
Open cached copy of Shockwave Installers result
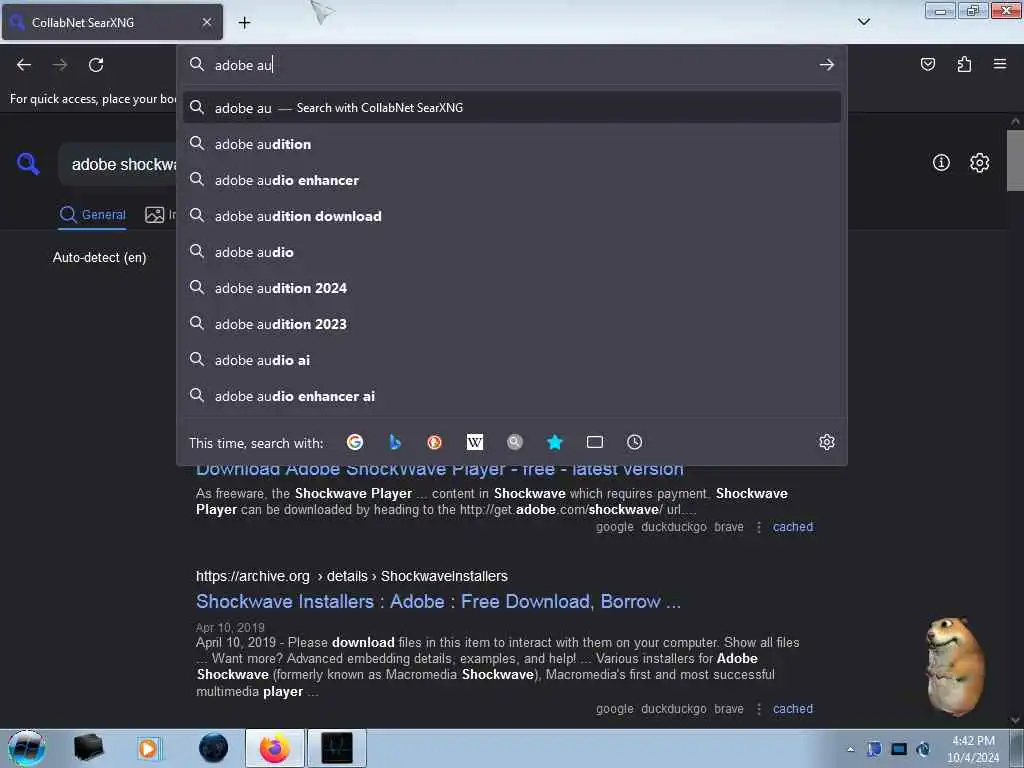click(x=793, y=709)
